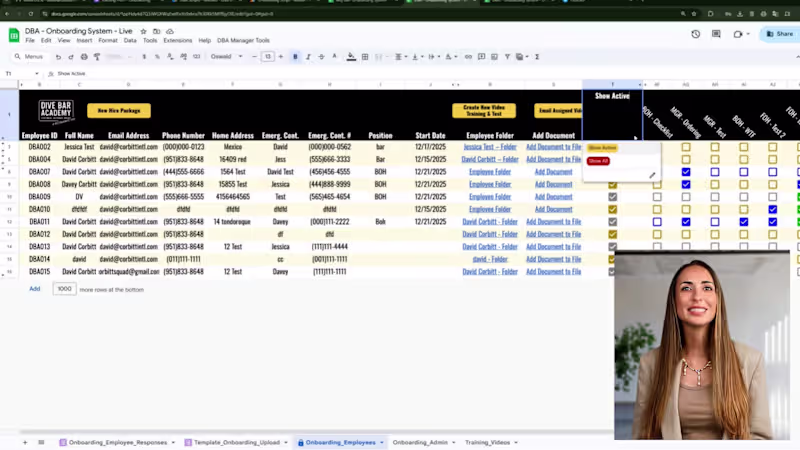Click the Redo icon in the toolbar
800x450 pixels.
pyautogui.click(x=71, y=57)
